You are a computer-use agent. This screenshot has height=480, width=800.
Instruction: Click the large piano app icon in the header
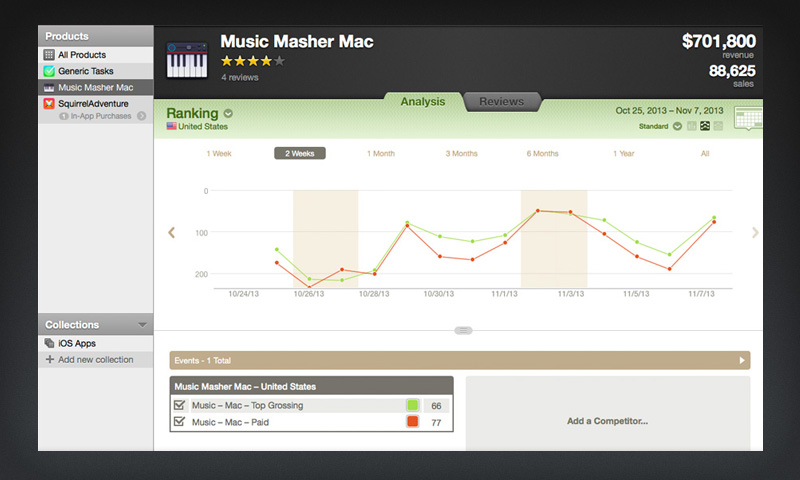point(187,60)
